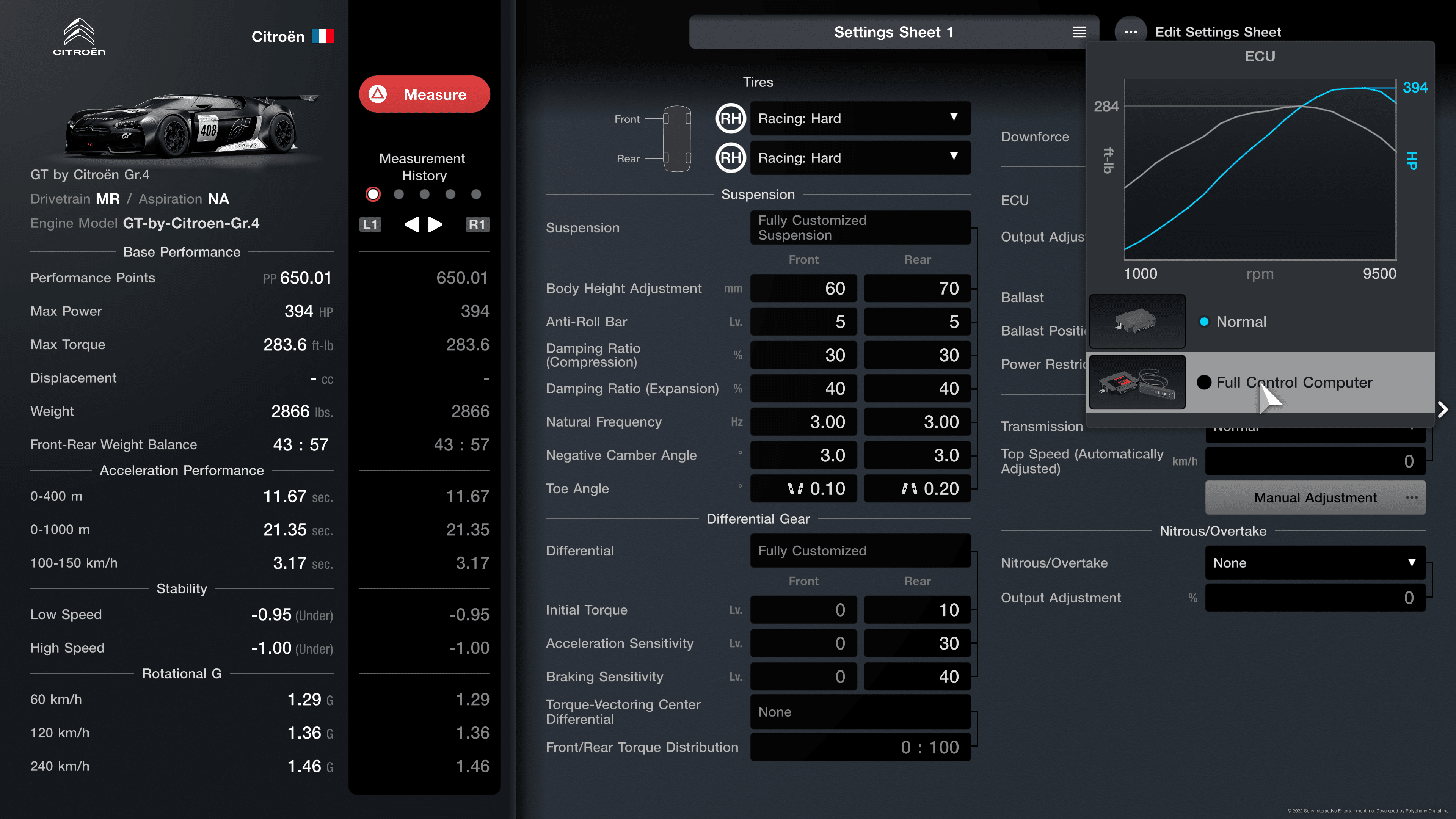The height and width of the screenshot is (819, 1456).
Task: Open the Fully Customized Suspension selector
Action: [860, 228]
